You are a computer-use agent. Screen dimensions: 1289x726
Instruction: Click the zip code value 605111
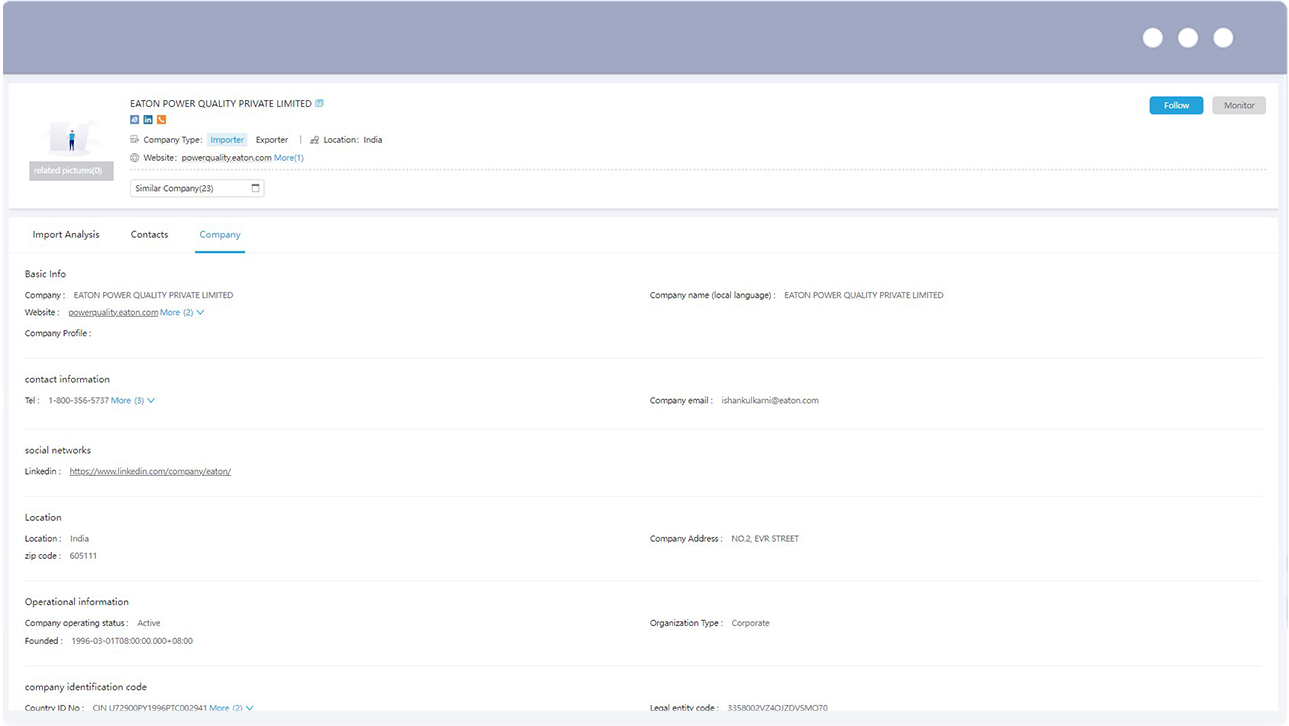(x=84, y=556)
